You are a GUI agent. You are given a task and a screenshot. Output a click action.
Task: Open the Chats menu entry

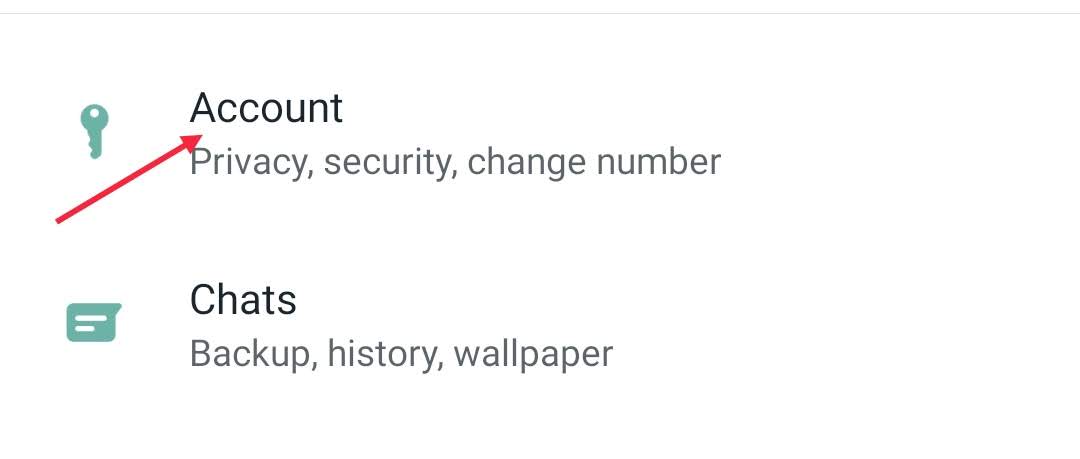[540, 325]
